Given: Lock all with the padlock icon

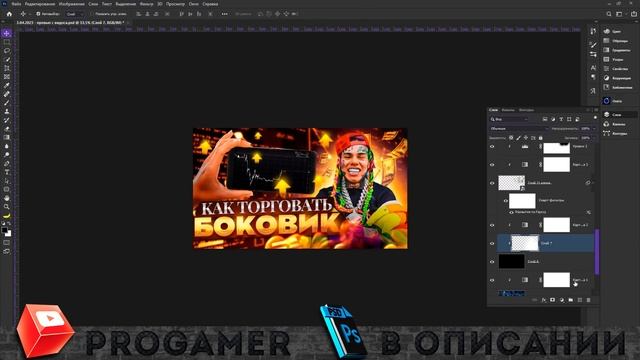Looking at the screenshot, I should [540, 138].
